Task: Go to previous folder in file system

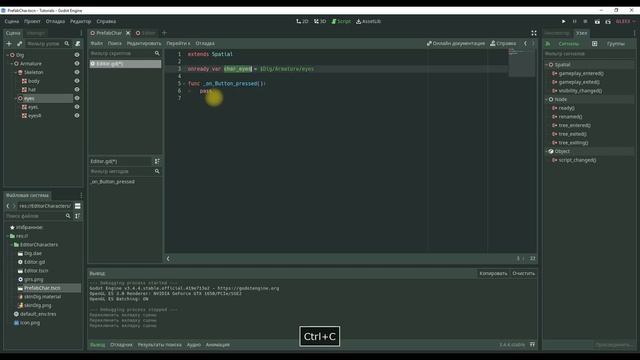Action: pos(8,206)
